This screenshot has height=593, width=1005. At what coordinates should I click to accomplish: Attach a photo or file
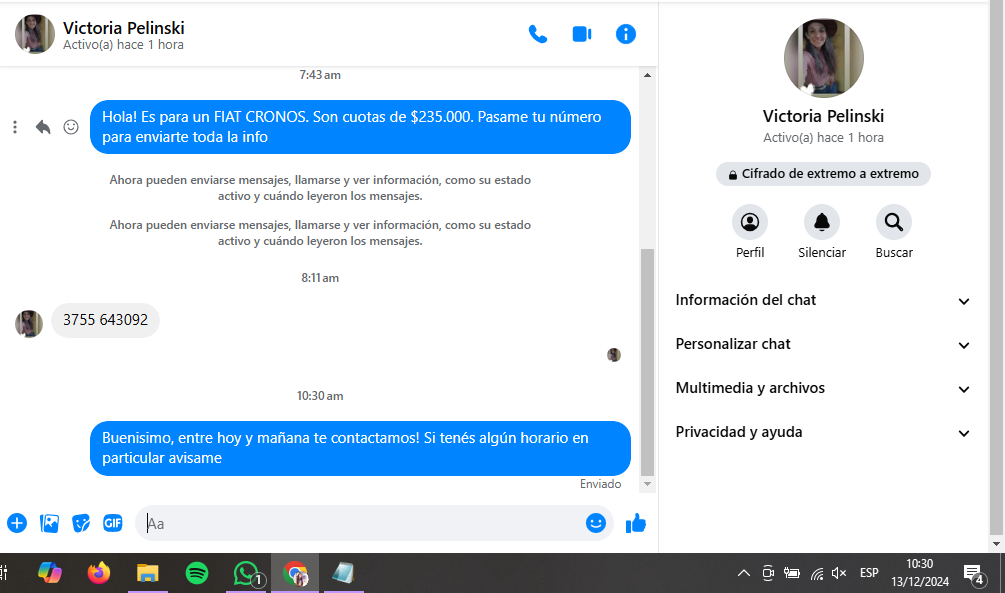pyautogui.click(x=49, y=523)
